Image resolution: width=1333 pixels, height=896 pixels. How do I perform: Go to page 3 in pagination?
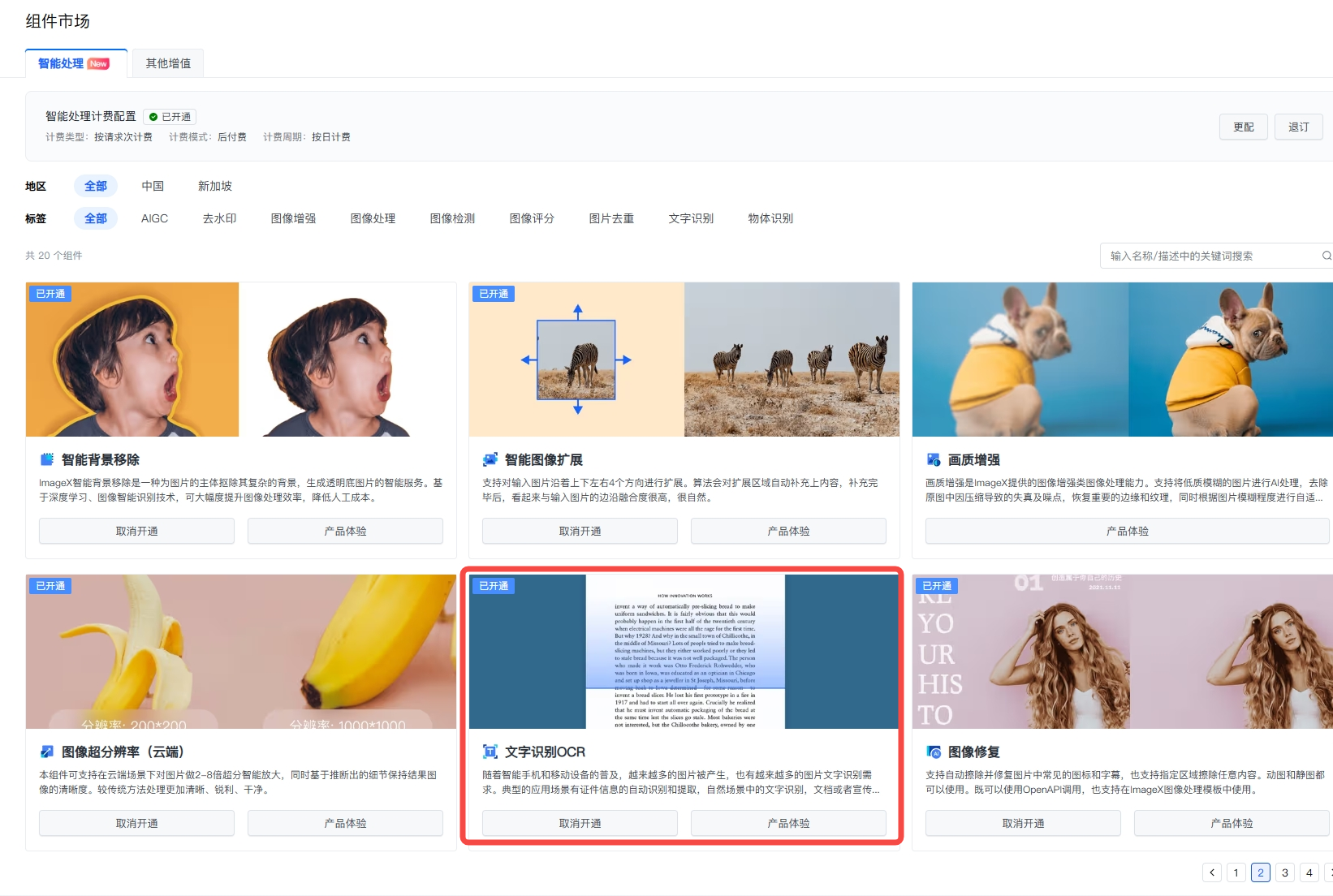pyautogui.click(x=1284, y=872)
